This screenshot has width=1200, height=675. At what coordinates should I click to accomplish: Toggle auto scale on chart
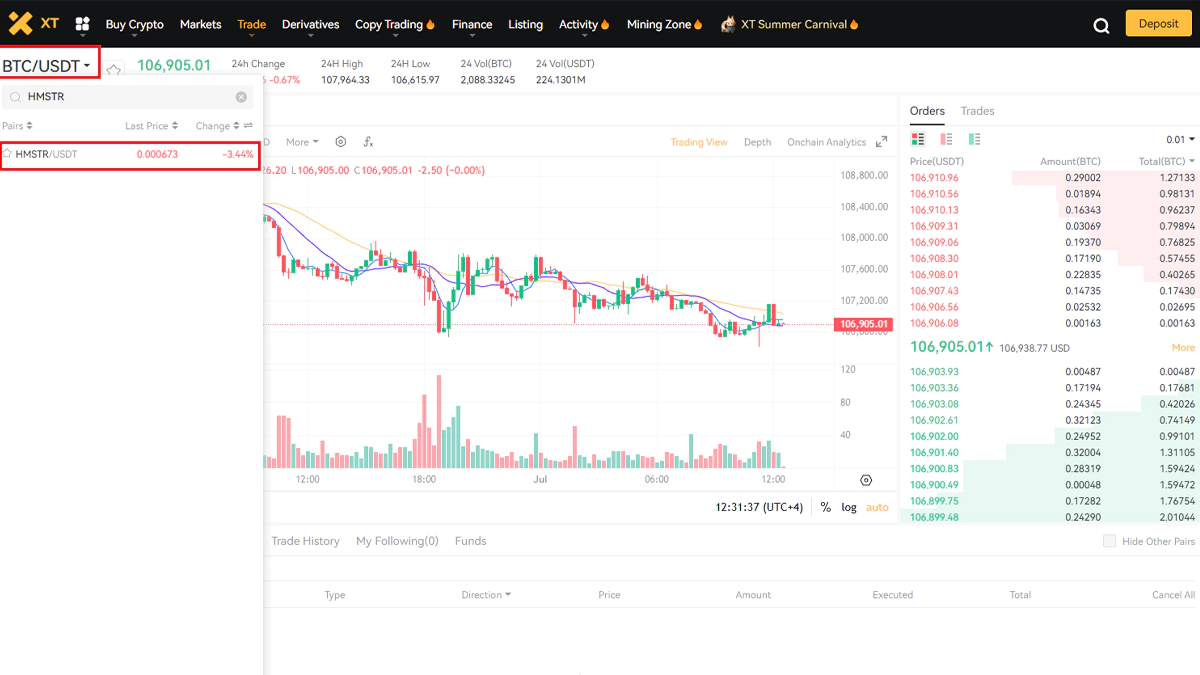877,507
